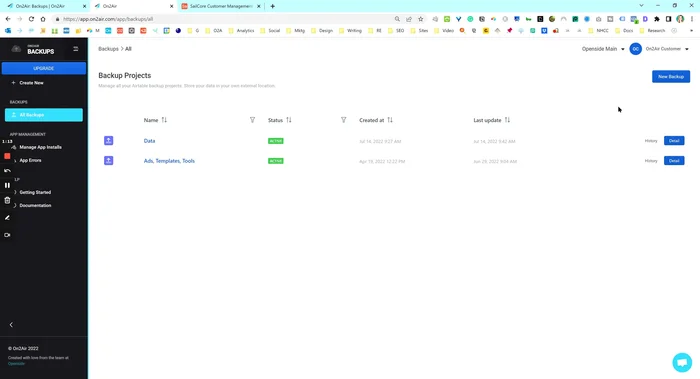Select the pen annotation tool in recorder toolbar
This screenshot has width=700, height=379.
tap(7, 218)
